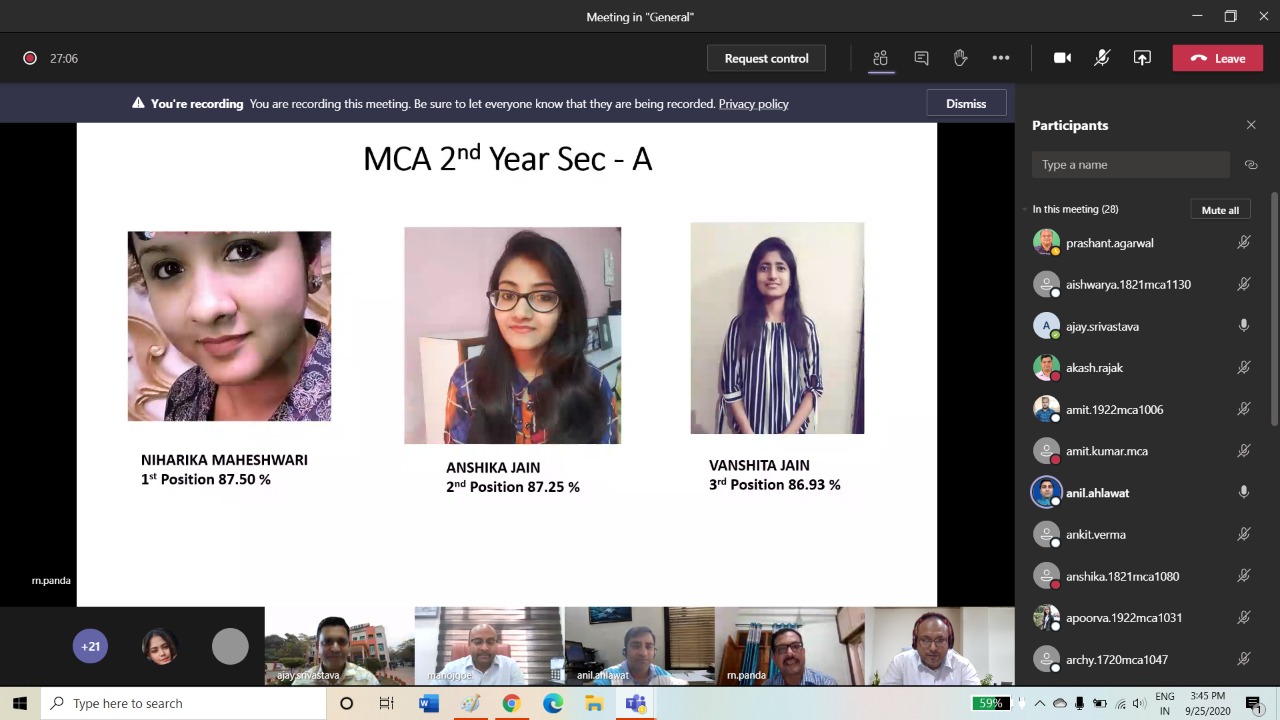Screen dimensions: 1280x720
Task: Expand the +21 additional participants bubble
Action: click(x=90, y=646)
